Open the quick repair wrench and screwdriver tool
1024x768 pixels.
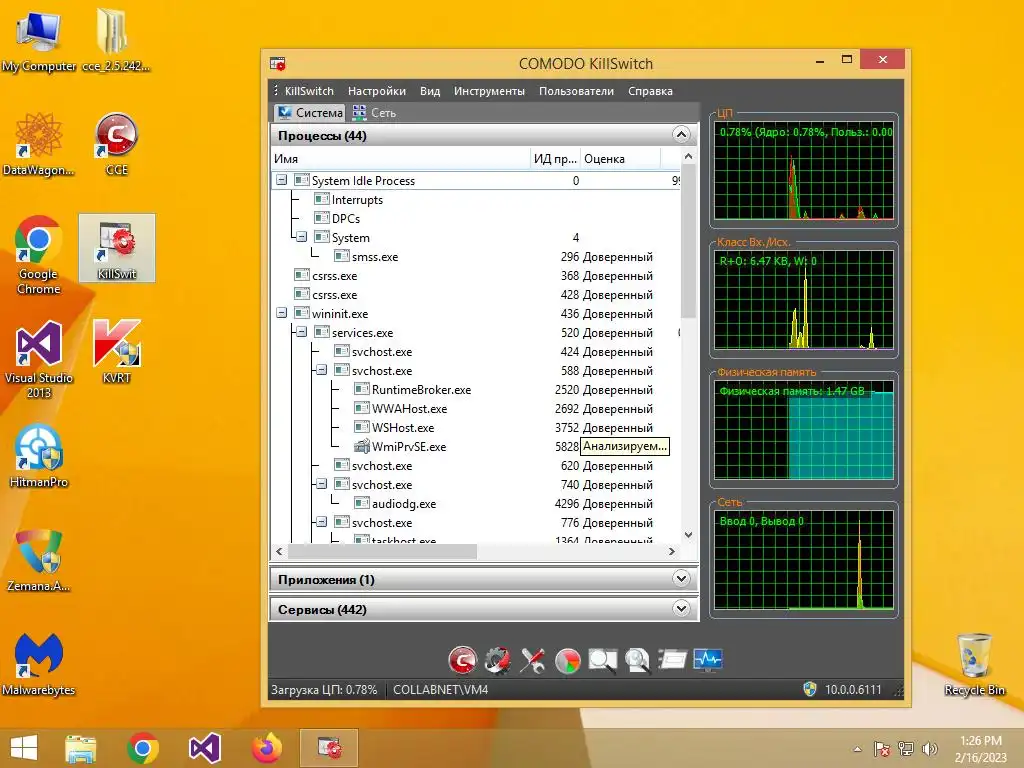point(533,660)
